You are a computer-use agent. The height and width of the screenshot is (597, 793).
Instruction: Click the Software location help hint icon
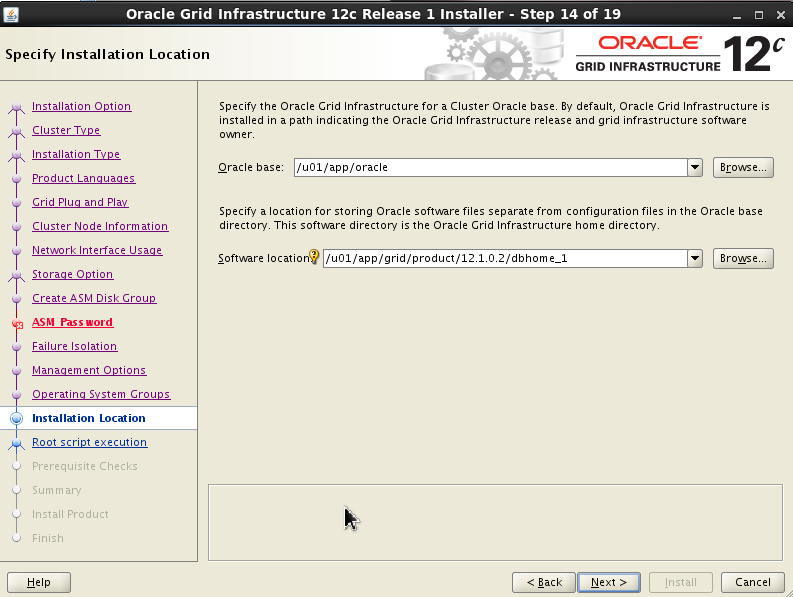pos(314,257)
